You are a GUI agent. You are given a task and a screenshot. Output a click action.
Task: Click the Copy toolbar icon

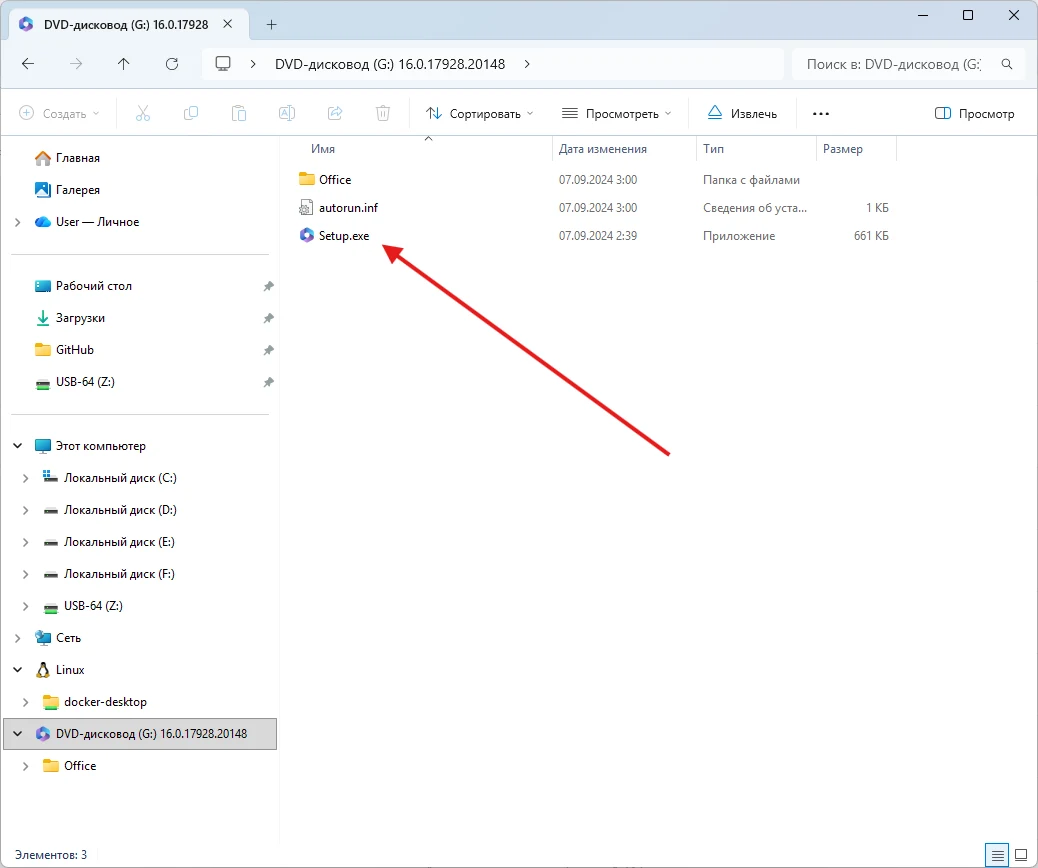click(191, 113)
